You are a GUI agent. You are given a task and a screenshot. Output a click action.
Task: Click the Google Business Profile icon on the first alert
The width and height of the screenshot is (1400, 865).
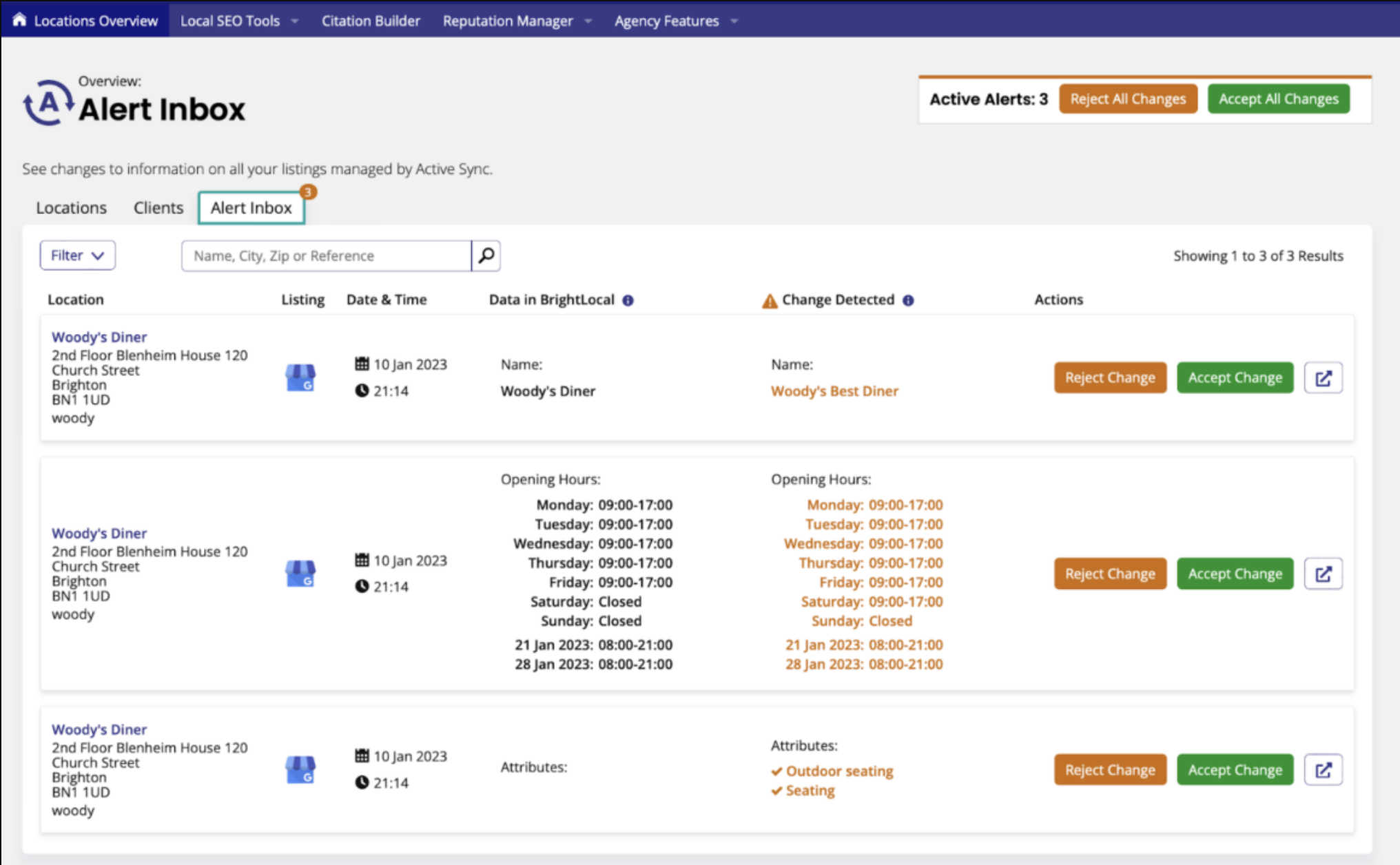300,377
